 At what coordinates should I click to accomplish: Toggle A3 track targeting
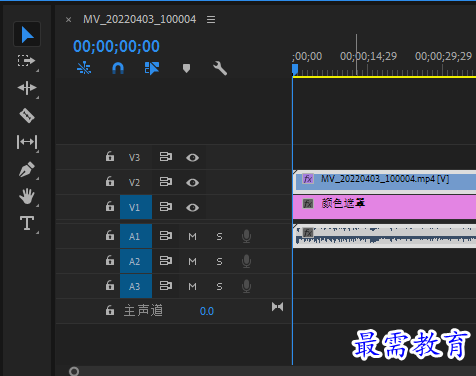coord(136,286)
